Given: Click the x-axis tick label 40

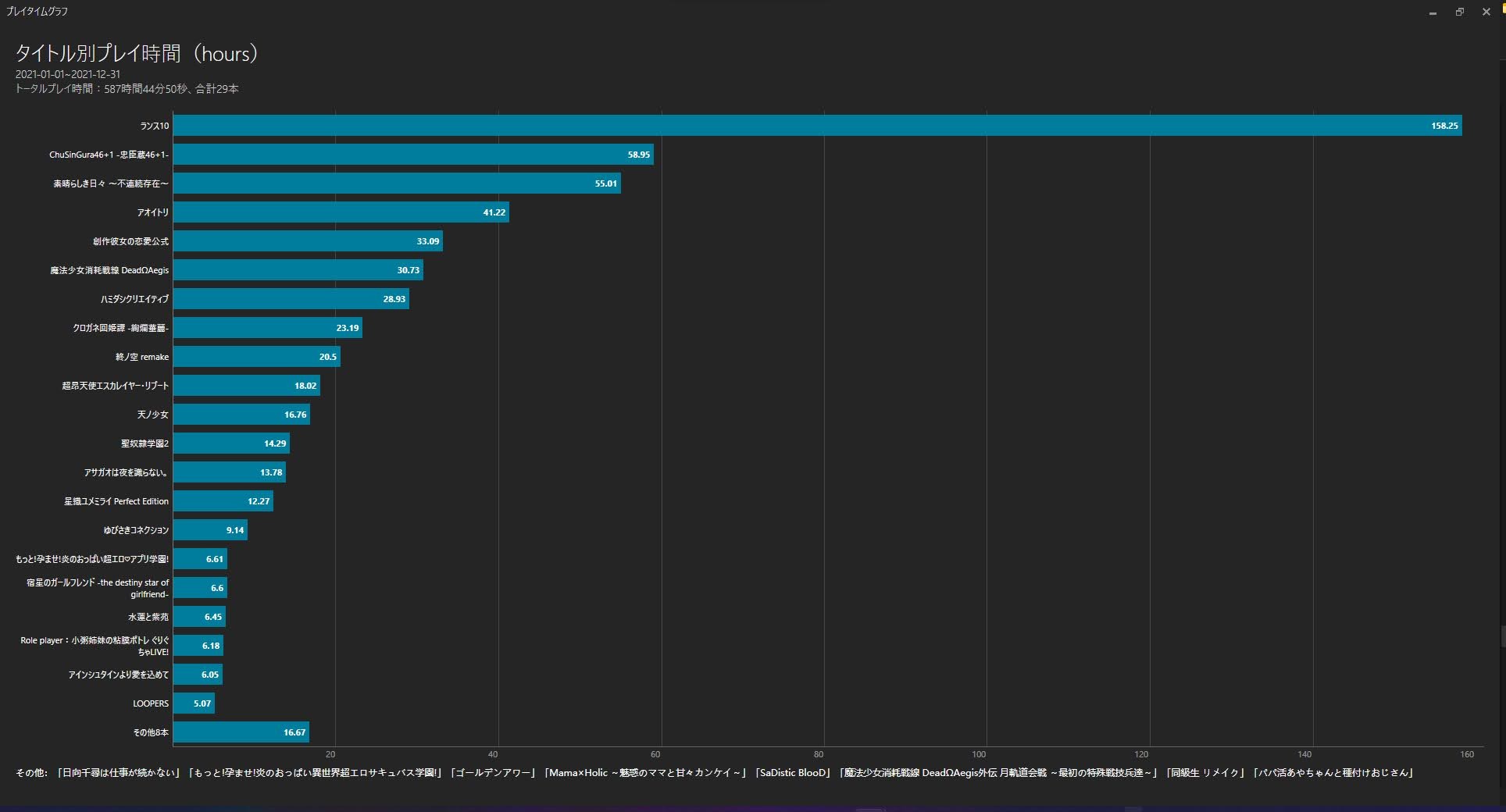Looking at the screenshot, I should point(493,754).
